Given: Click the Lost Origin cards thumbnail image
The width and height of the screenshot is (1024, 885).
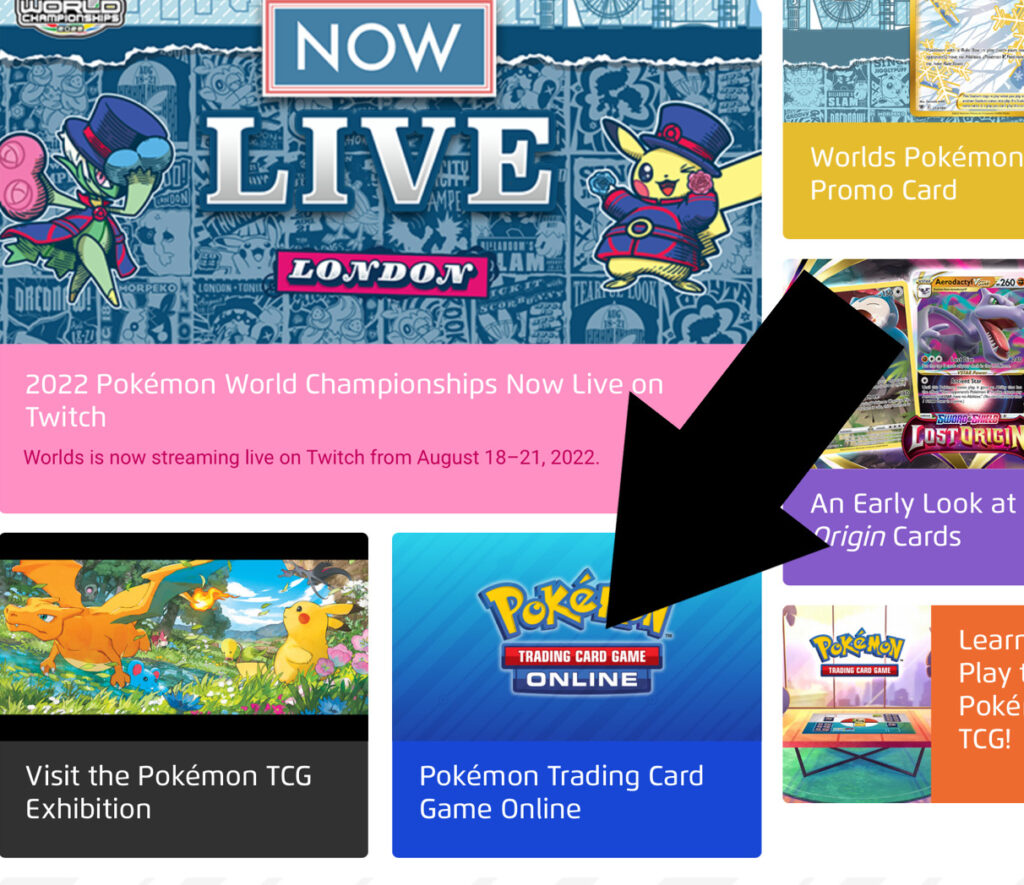Looking at the screenshot, I should [903, 364].
